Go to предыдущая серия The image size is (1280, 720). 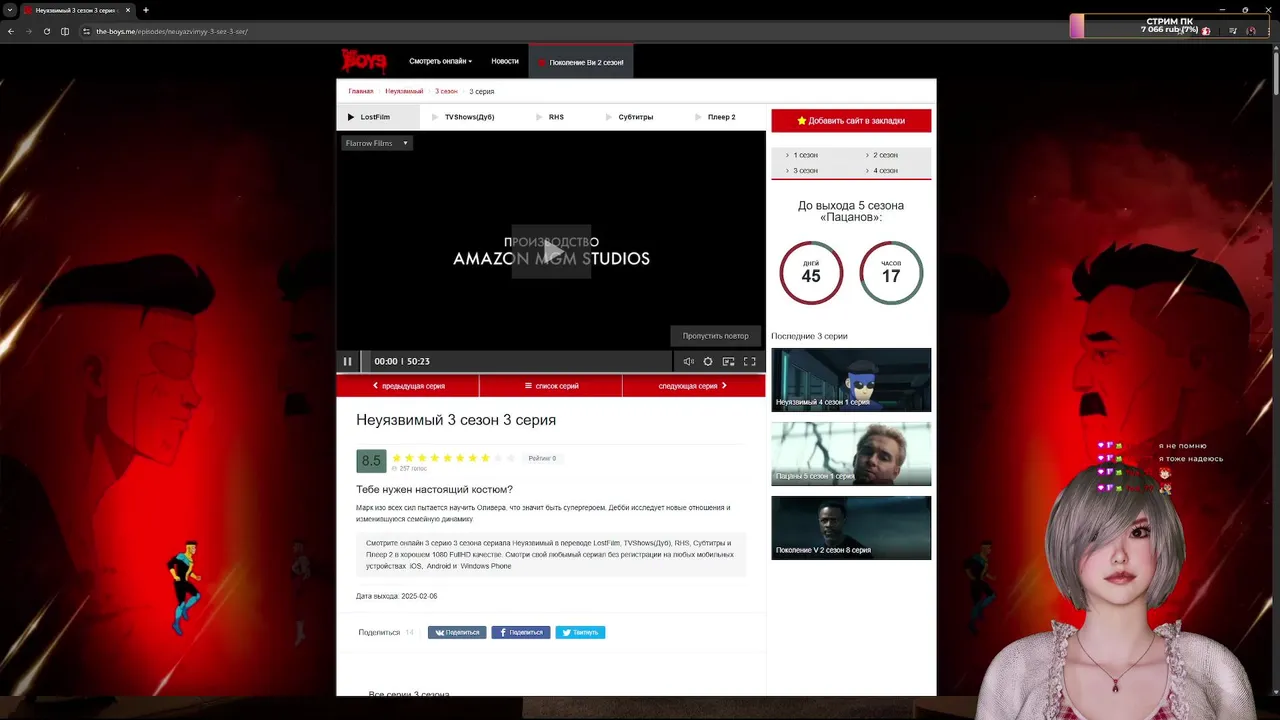(x=408, y=386)
